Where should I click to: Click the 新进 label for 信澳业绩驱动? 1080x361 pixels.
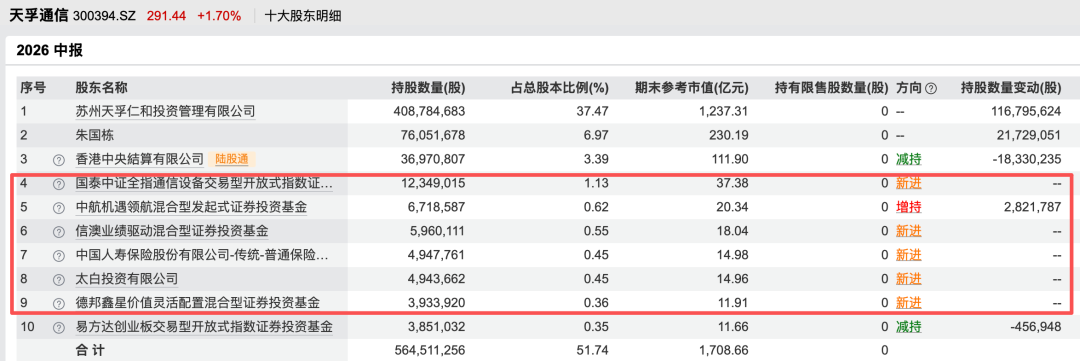(908, 231)
